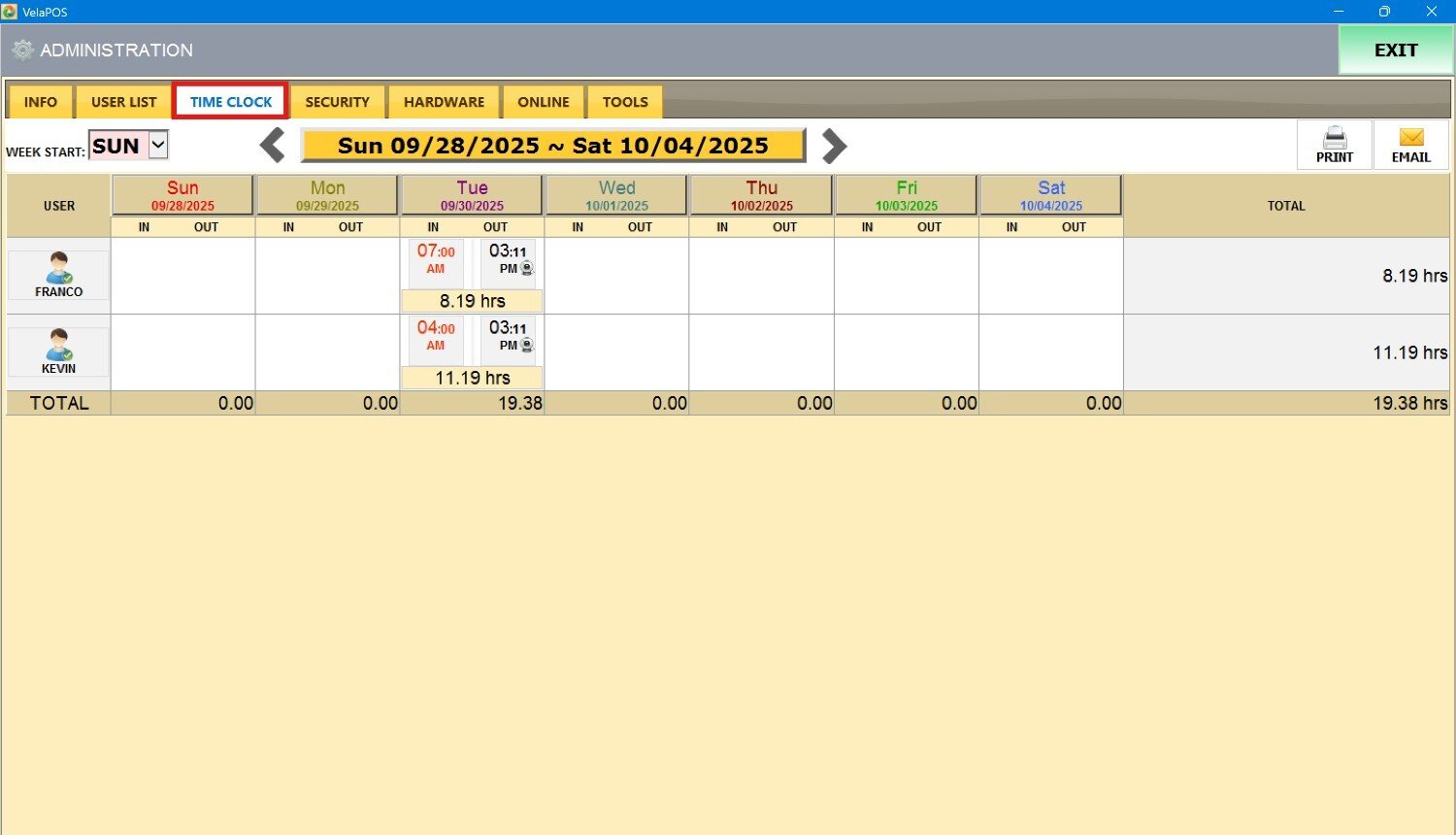Click the week date range banner

552,146
